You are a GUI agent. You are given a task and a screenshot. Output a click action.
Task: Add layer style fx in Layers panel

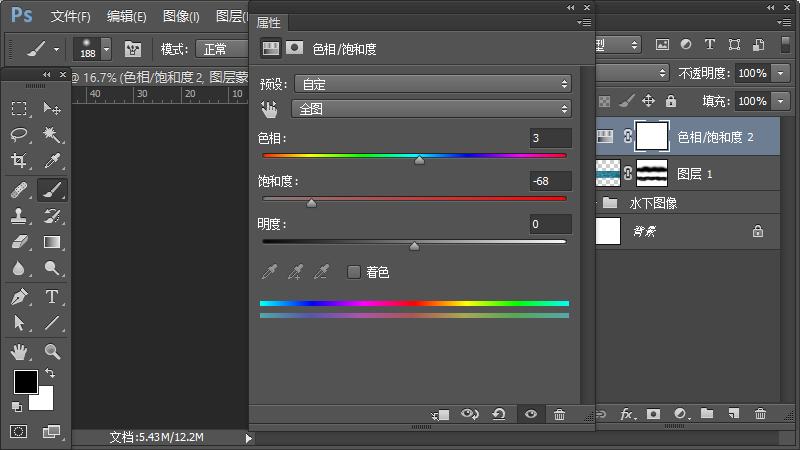[627, 414]
